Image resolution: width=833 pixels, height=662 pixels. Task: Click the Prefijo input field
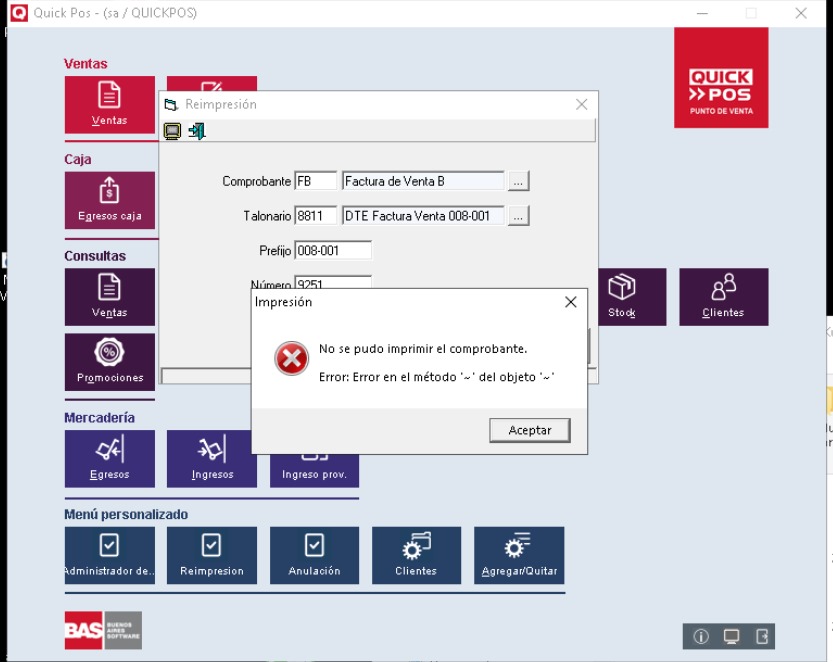[x=333, y=250]
